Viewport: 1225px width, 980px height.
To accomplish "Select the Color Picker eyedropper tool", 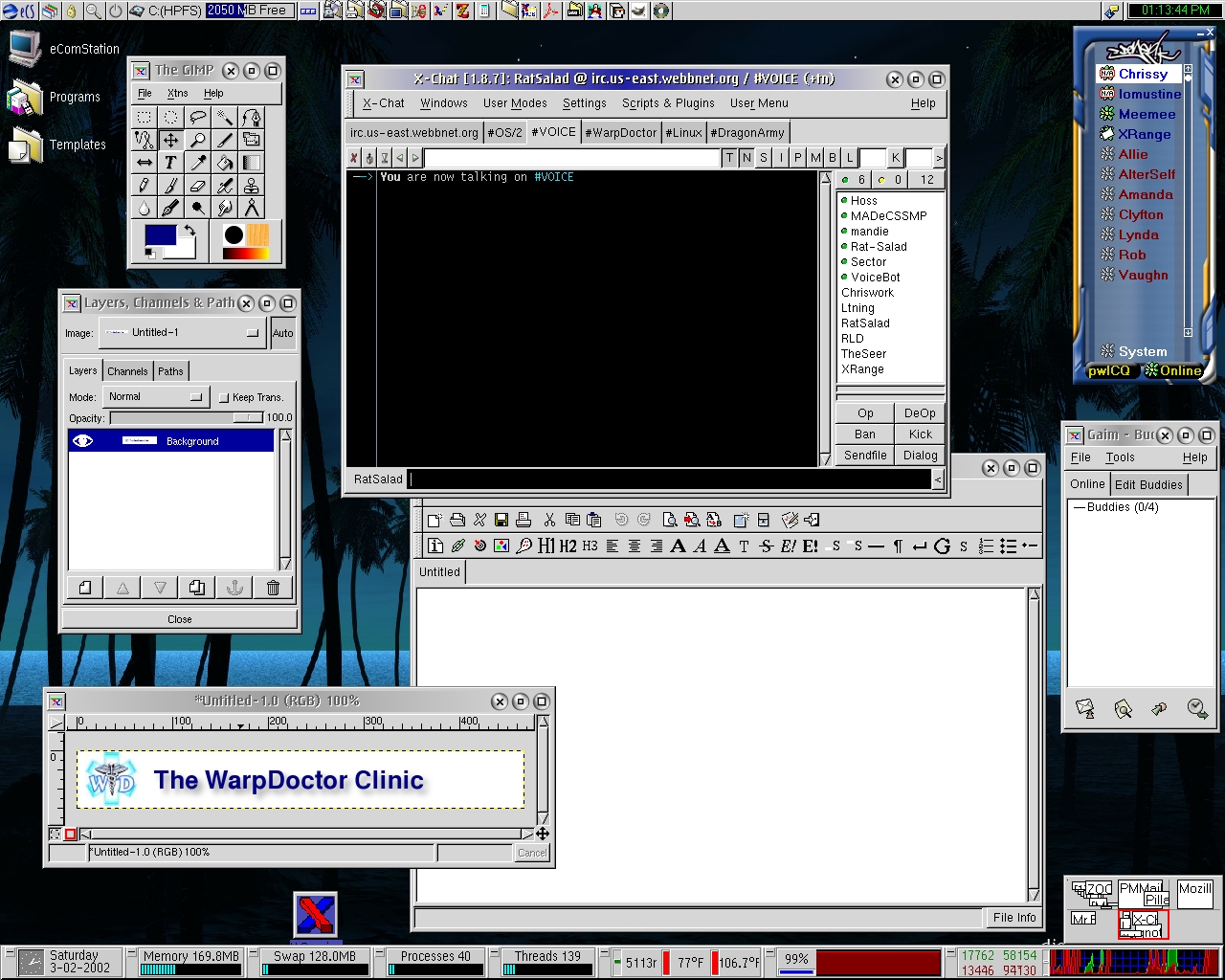I will (197, 163).
